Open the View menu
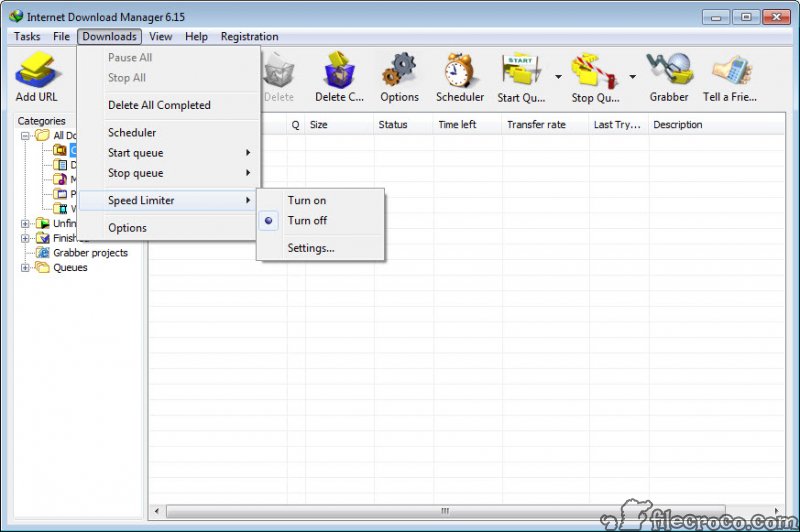The height and width of the screenshot is (532, 800). tap(160, 36)
